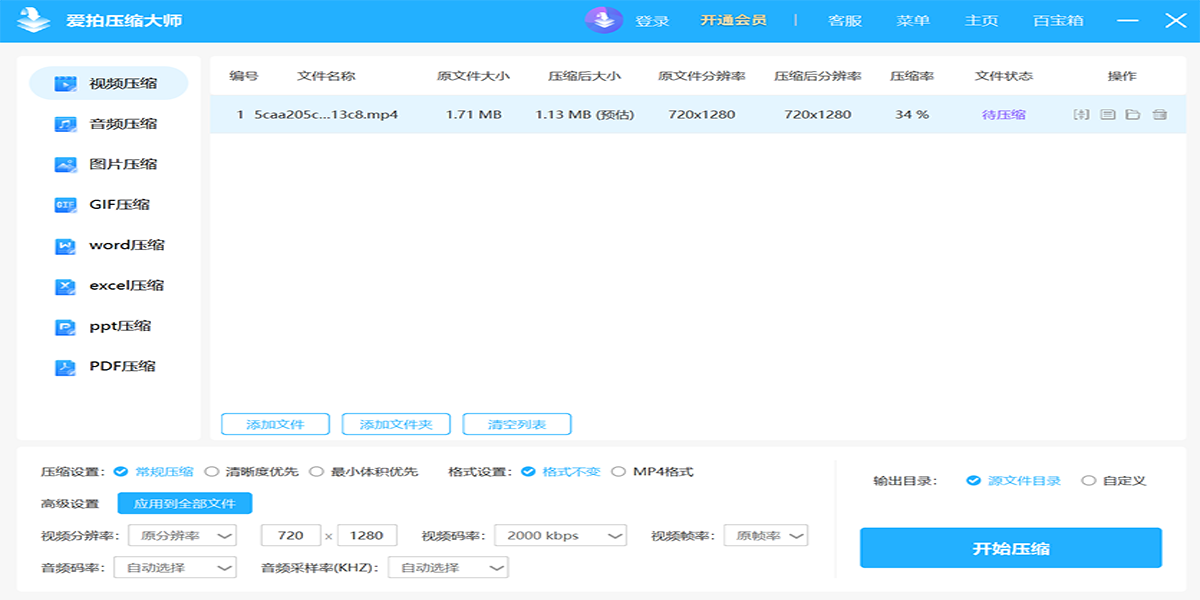Screen dimensions: 1200x600
Task: Select the 音频压缩 sidebar icon
Action: (66, 124)
